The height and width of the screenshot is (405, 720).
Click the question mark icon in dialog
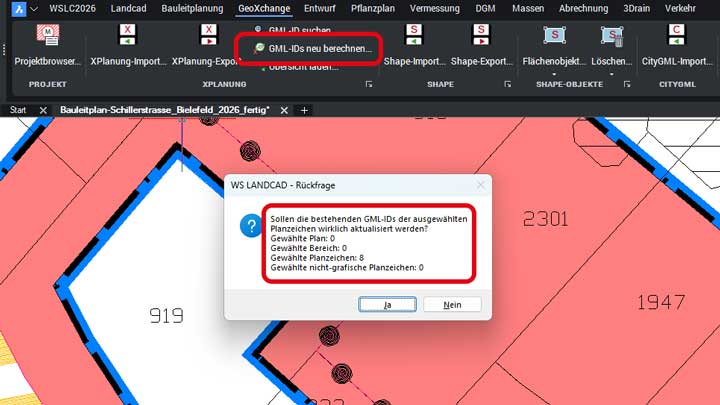[x=251, y=225]
